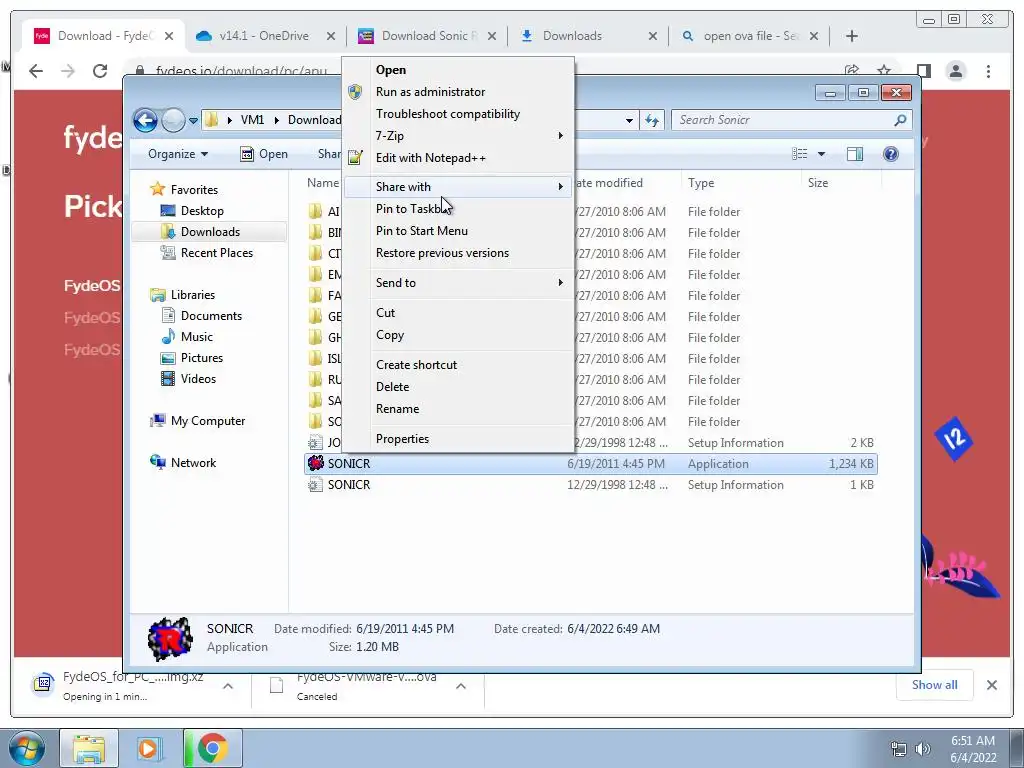The width and height of the screenshot is (1024, 768).
Task: Choose Rename from context menu
Action: coord(458,409)
